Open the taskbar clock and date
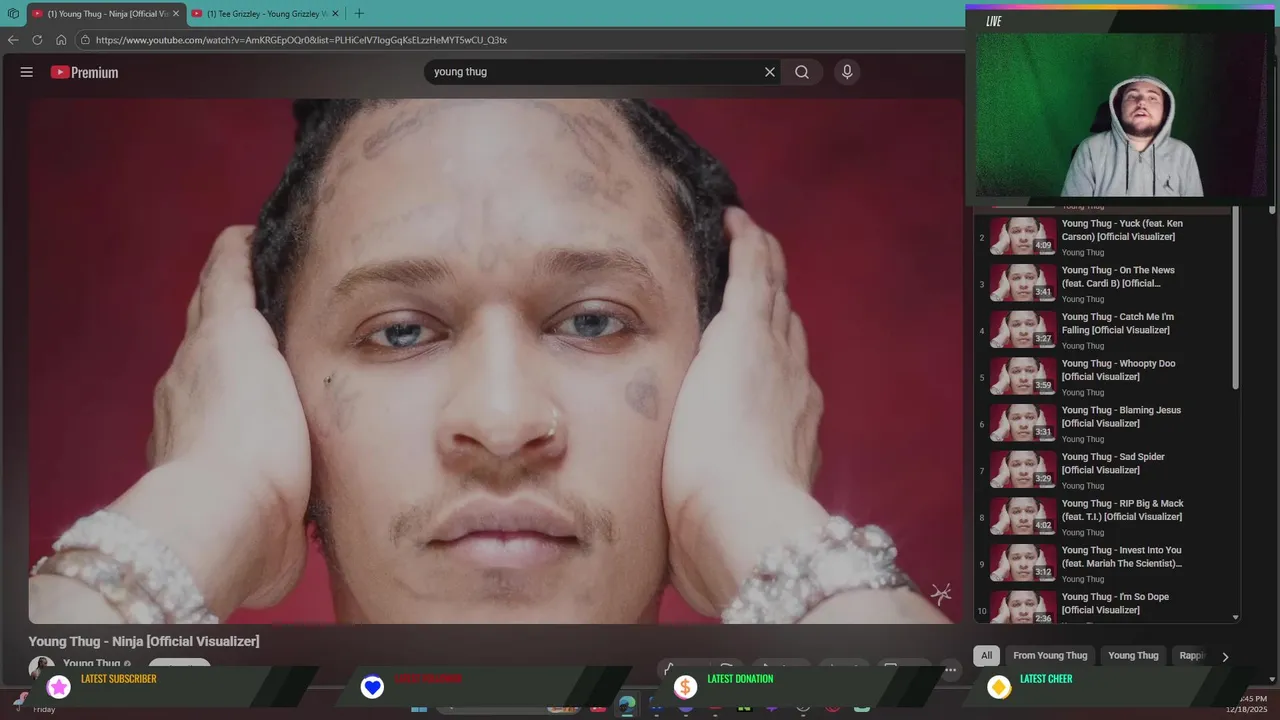This screenshot has height=720, width=1280. tap(1246, 704)
